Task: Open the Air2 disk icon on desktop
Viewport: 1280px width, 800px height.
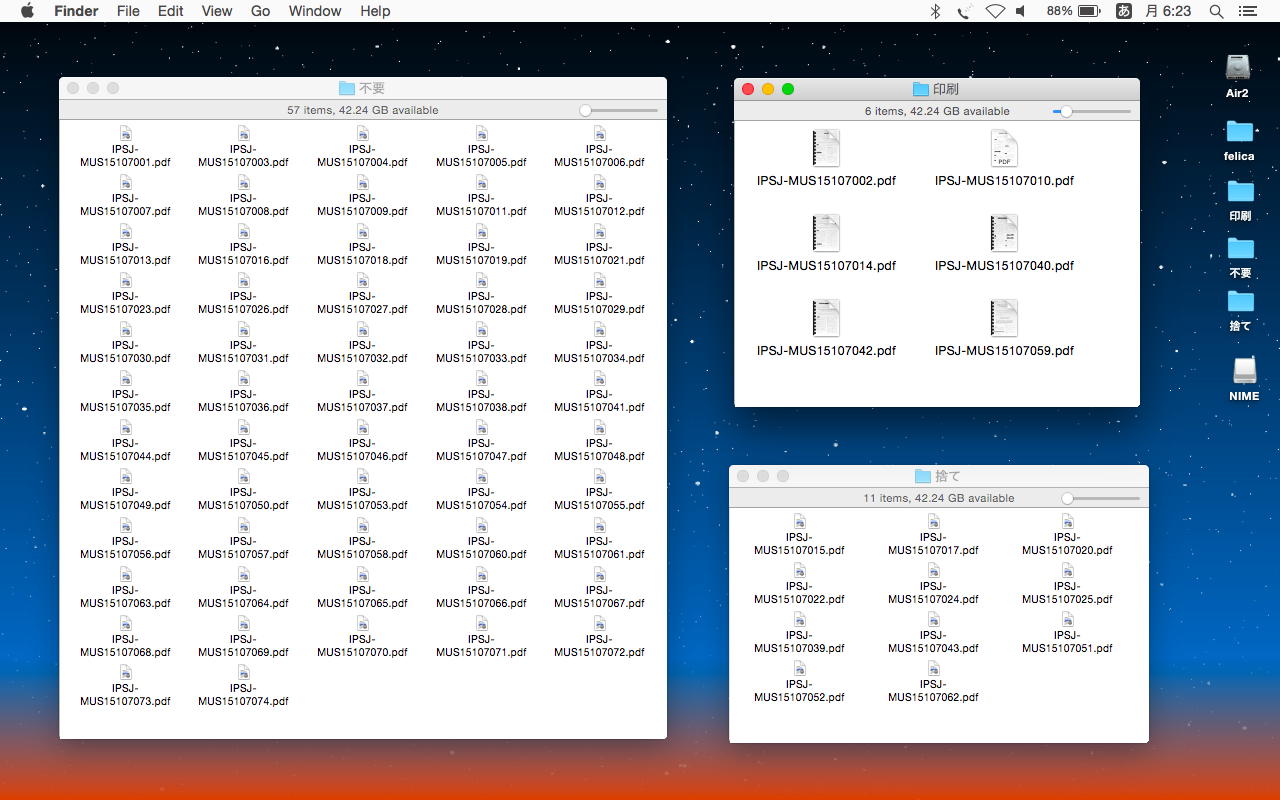Action: pyautogui.click(x=1238, y=68)
